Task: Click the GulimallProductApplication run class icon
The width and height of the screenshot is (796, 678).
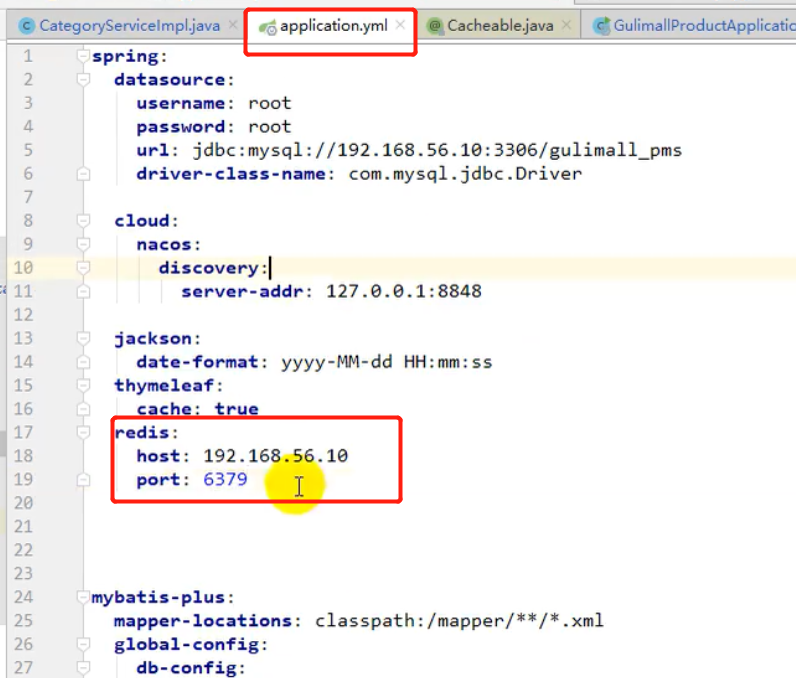Action: [602, 26]
